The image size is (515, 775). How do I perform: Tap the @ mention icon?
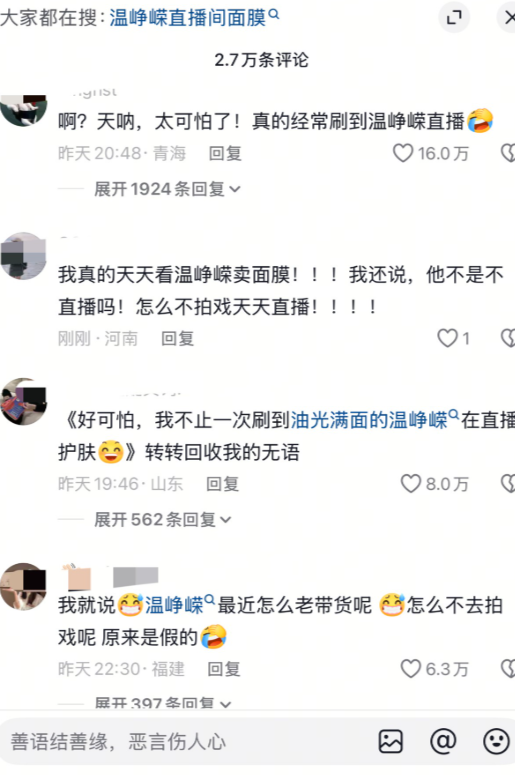tap(443, 741)
